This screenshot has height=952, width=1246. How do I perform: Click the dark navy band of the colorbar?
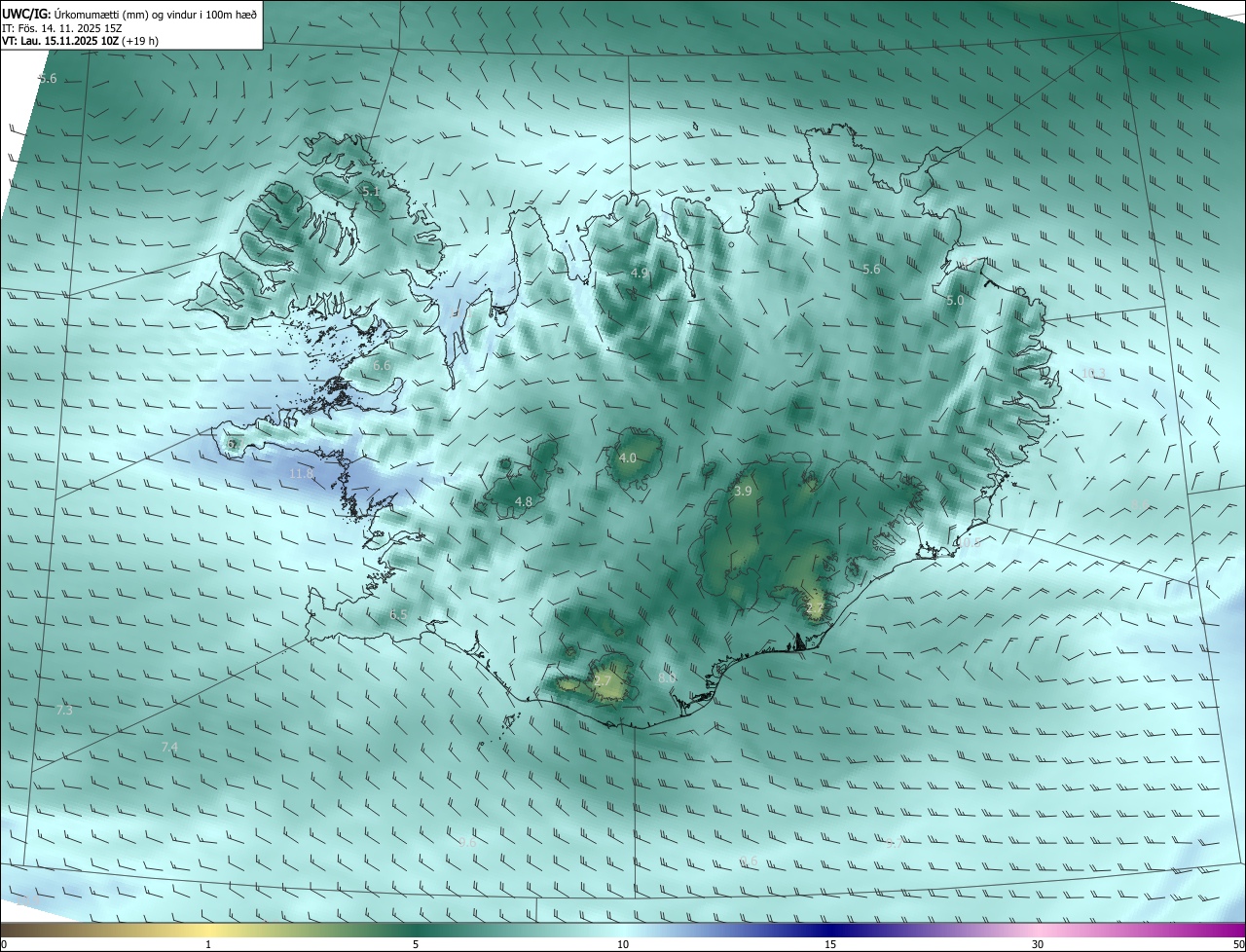830,930
